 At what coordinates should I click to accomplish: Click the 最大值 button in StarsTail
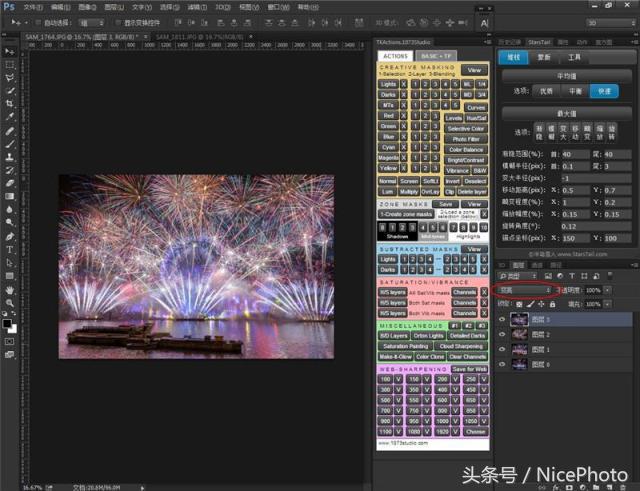[566, 113]
